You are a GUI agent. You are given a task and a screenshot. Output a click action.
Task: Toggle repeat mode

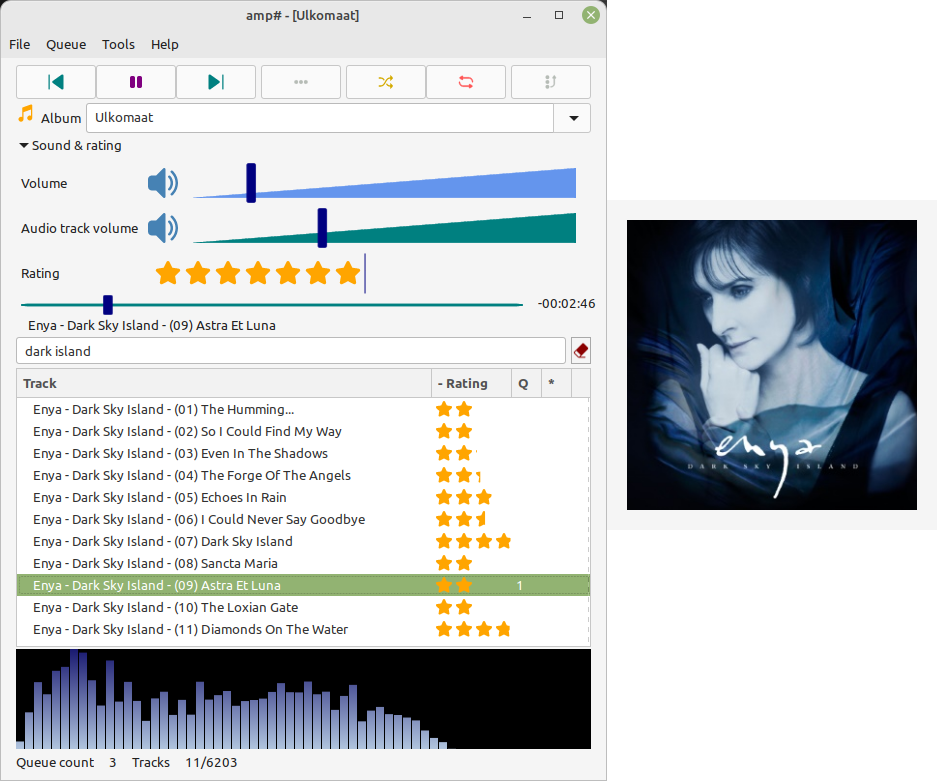pos(466,82)
